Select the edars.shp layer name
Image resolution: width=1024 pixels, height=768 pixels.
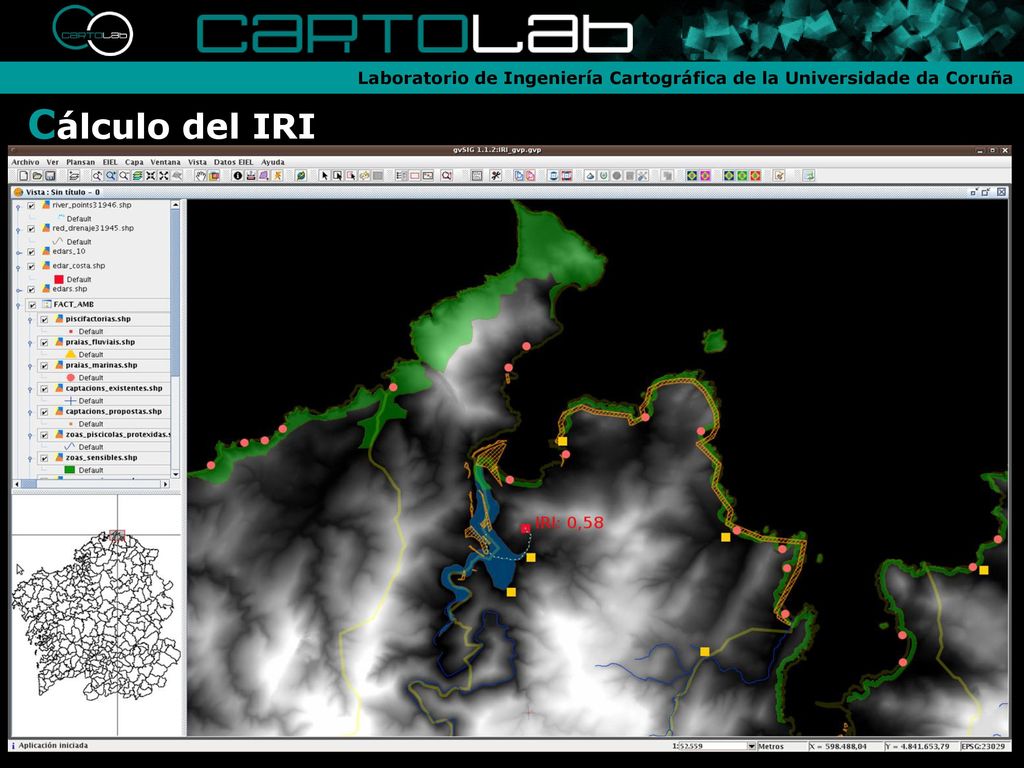pyautogui.click(x=69, y=289)
